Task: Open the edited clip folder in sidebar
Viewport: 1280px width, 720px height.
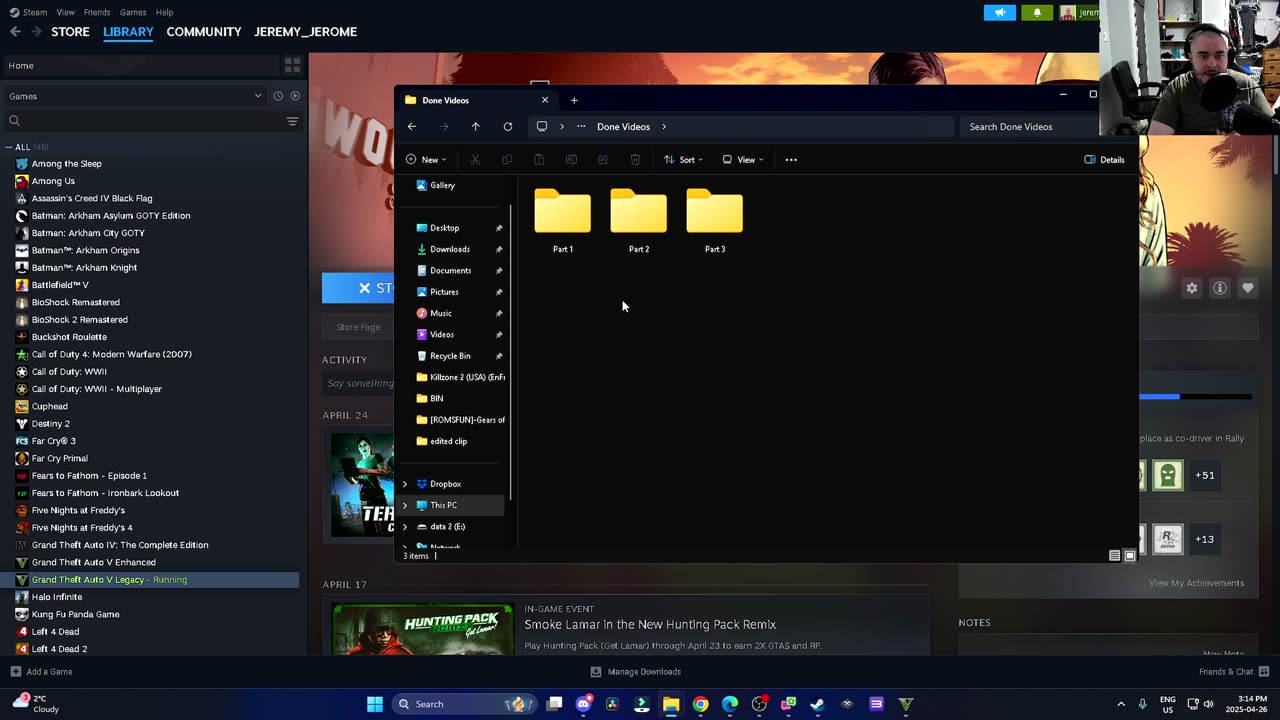Action: [x=450, y=441]
